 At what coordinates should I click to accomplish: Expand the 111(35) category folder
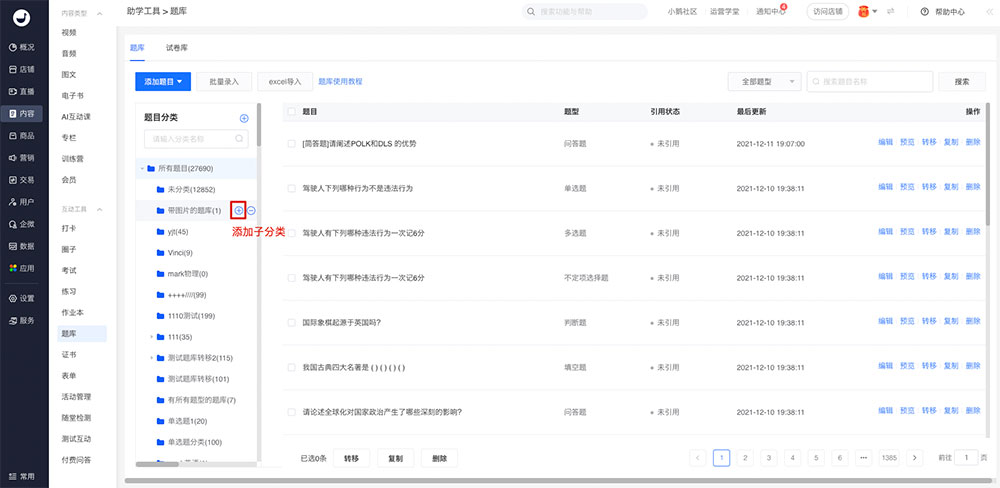point(151,336)
